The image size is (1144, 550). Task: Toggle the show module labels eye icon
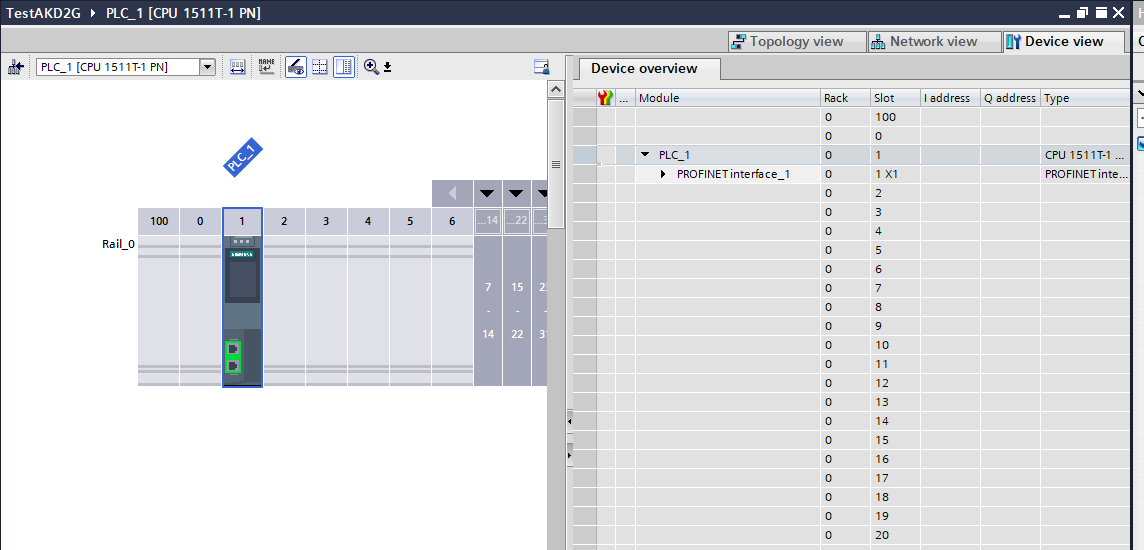click(x=295, y=67)
